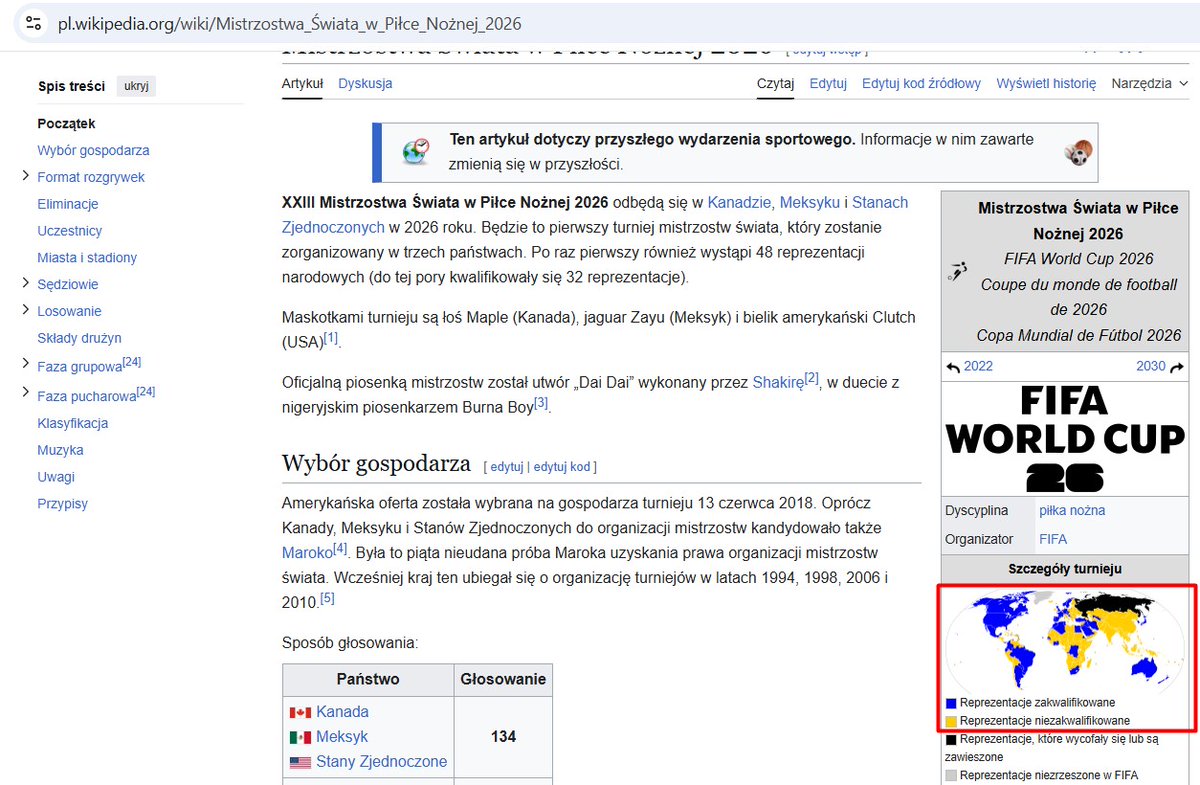Image resolution: width=1200 pixels, height=785 pixels.
Task: Jump to Klasyfikacja section in sidebar
Action: tap(72, 423)
